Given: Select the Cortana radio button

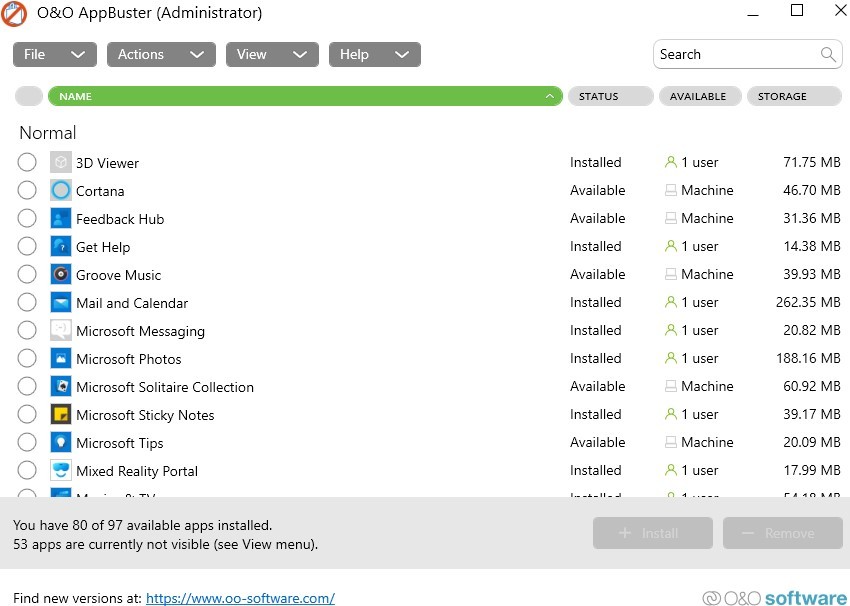Looking at the screenshot, I should click(x=27, y=190).
